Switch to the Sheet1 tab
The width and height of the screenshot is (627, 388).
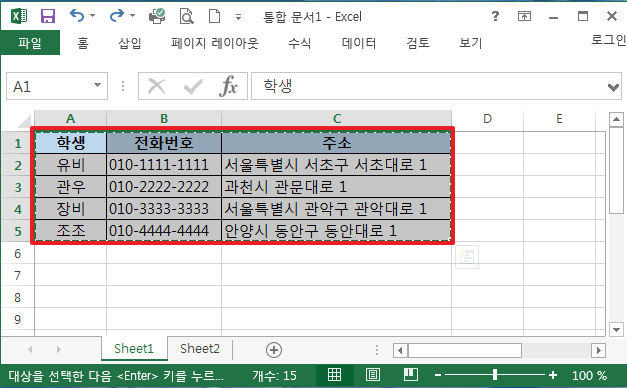[x=134, y=349]
